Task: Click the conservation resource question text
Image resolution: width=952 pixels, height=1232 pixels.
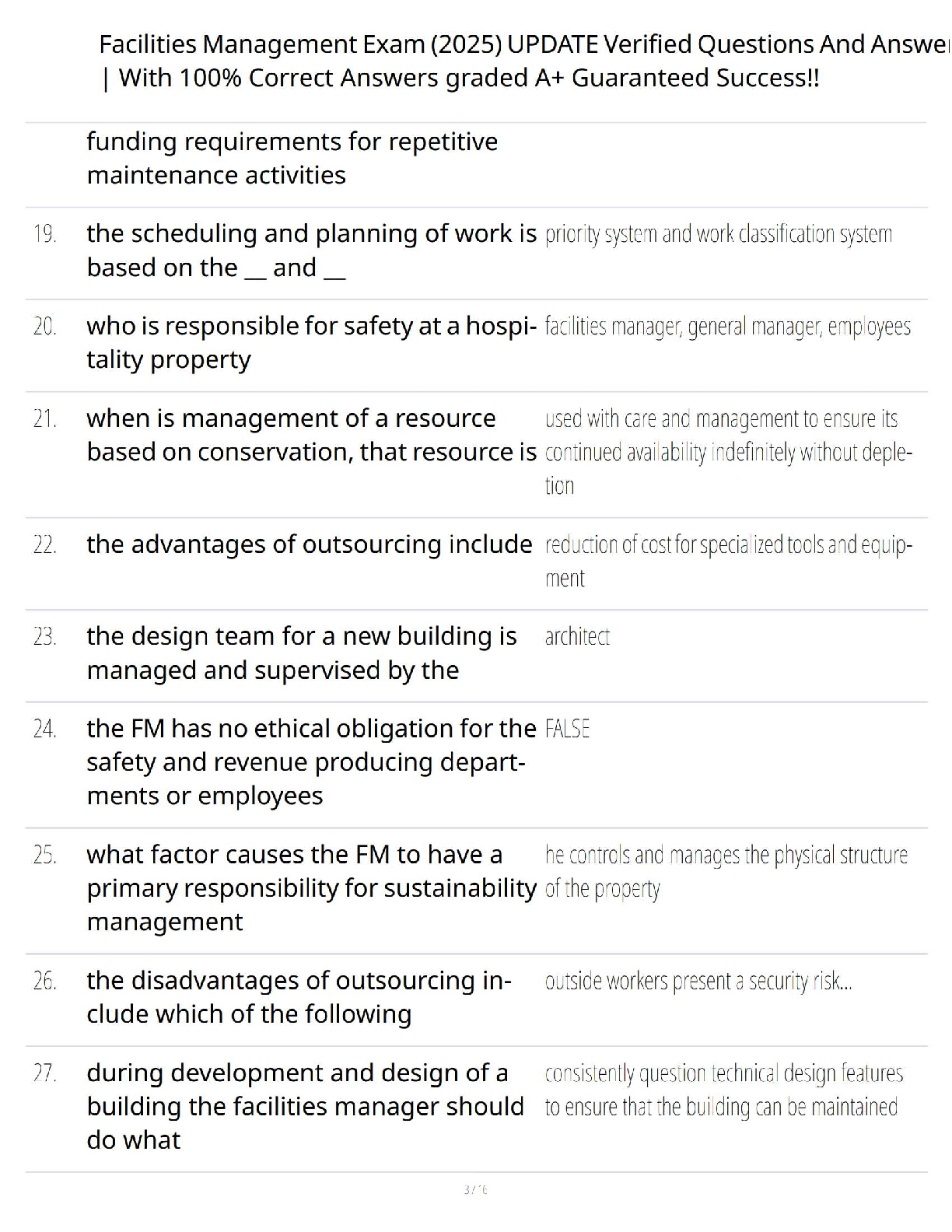Action: pos(311,436)
